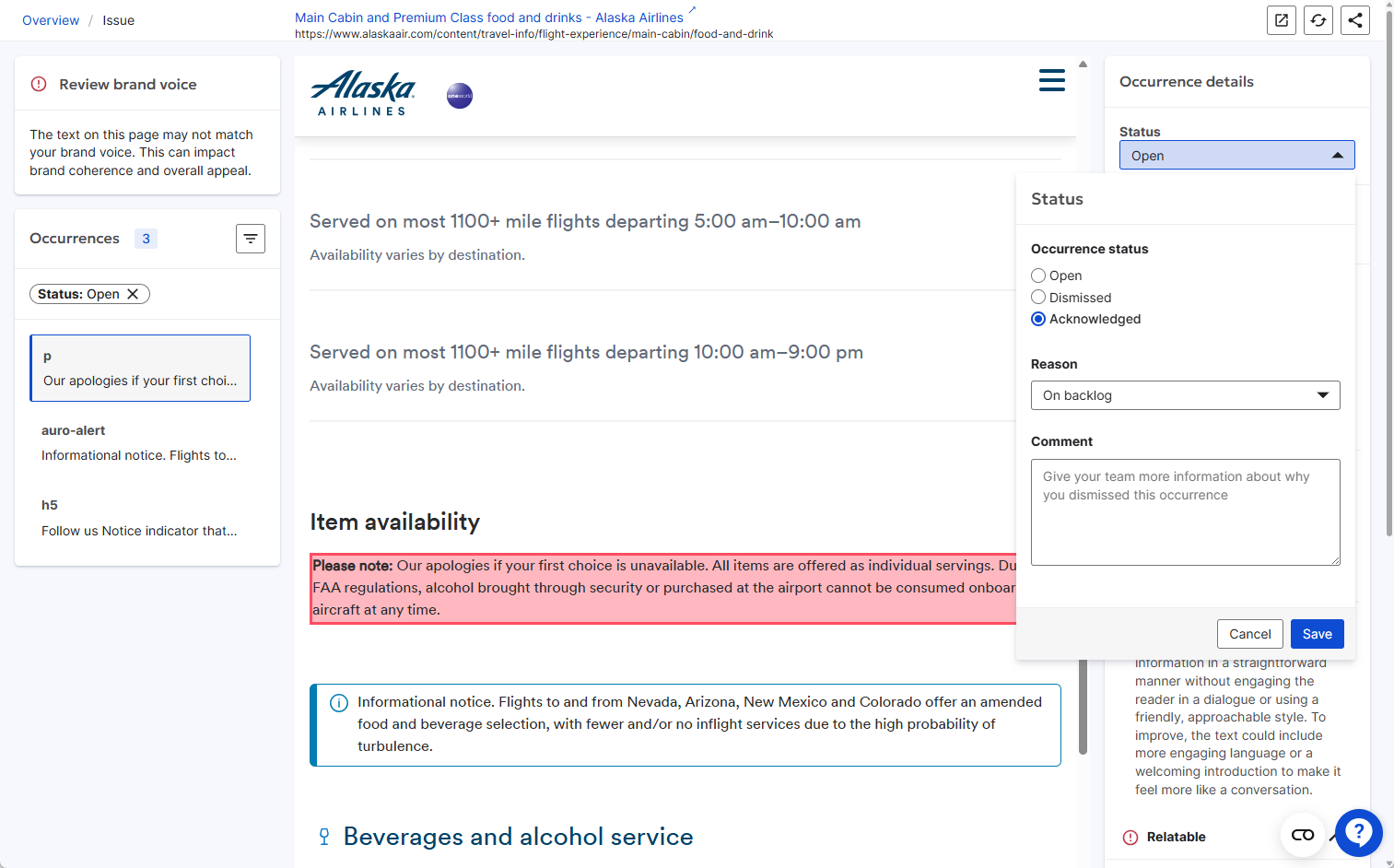Click the Occurrence details heading

click(1187, 82)
